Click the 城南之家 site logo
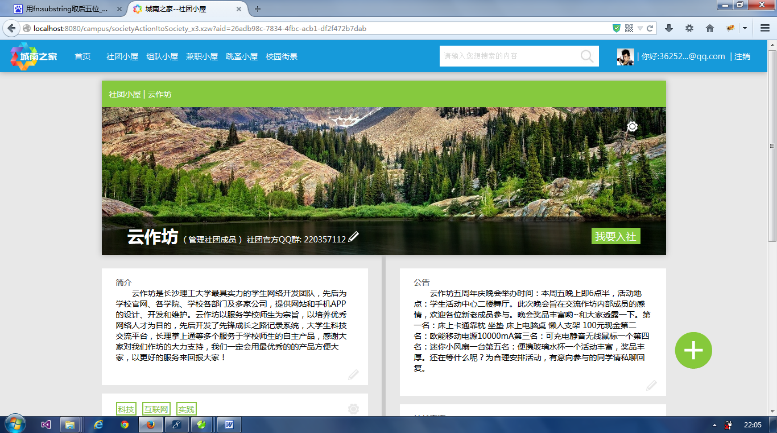Screen dimensions: 777x433 pyautogui.click(x=34, y=57)
